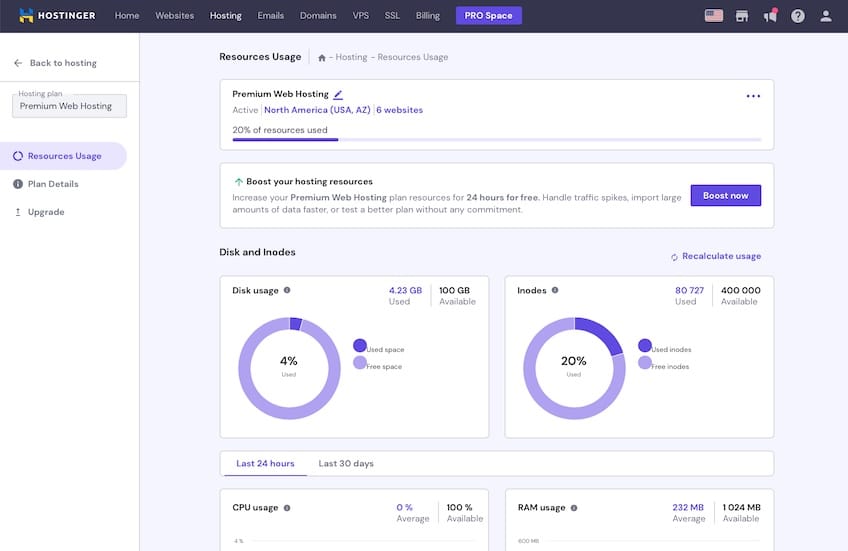Click the Inodes 20% donut chart
This screenshot has width=848, height=551.
coord(574,368)
